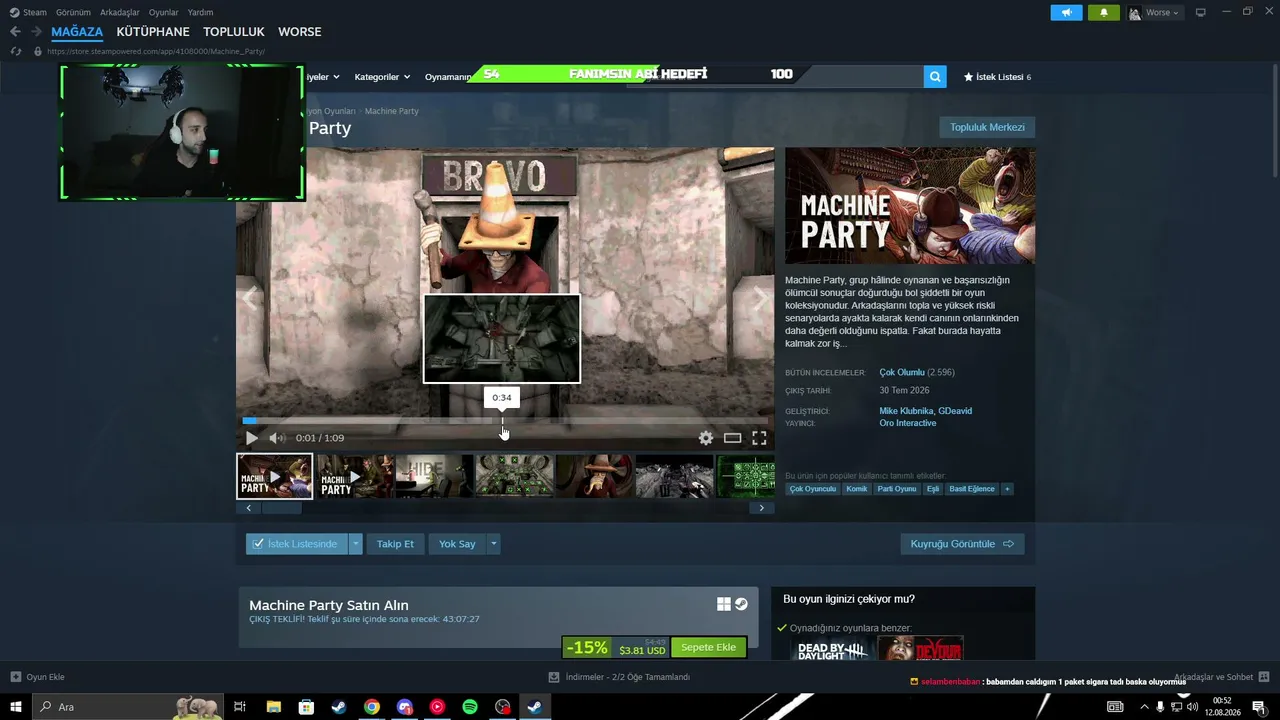Expand the Yok Say dropdown arrow
Screen dimensions: 1280x720
(x=493, y=544)
